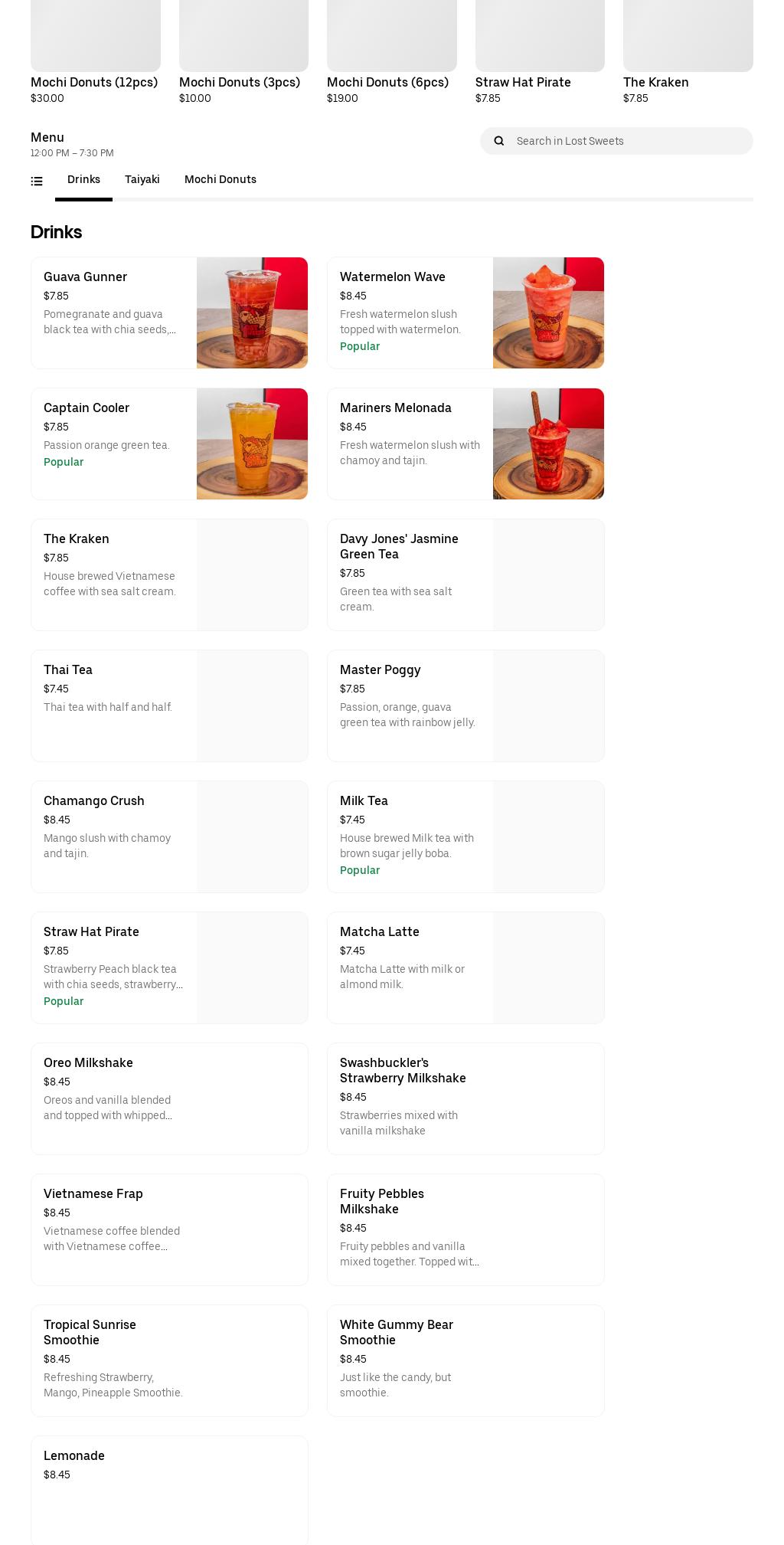Click the Captain Cooler drink image
Viewport: 784px width, 1545px height.
tap(252, 444)
